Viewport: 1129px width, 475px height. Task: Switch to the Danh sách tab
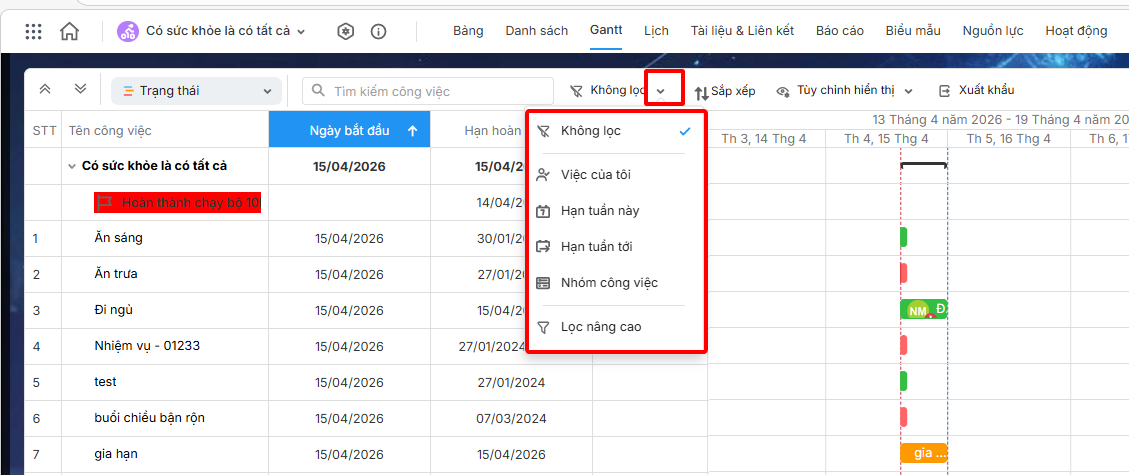coord(536,31)
